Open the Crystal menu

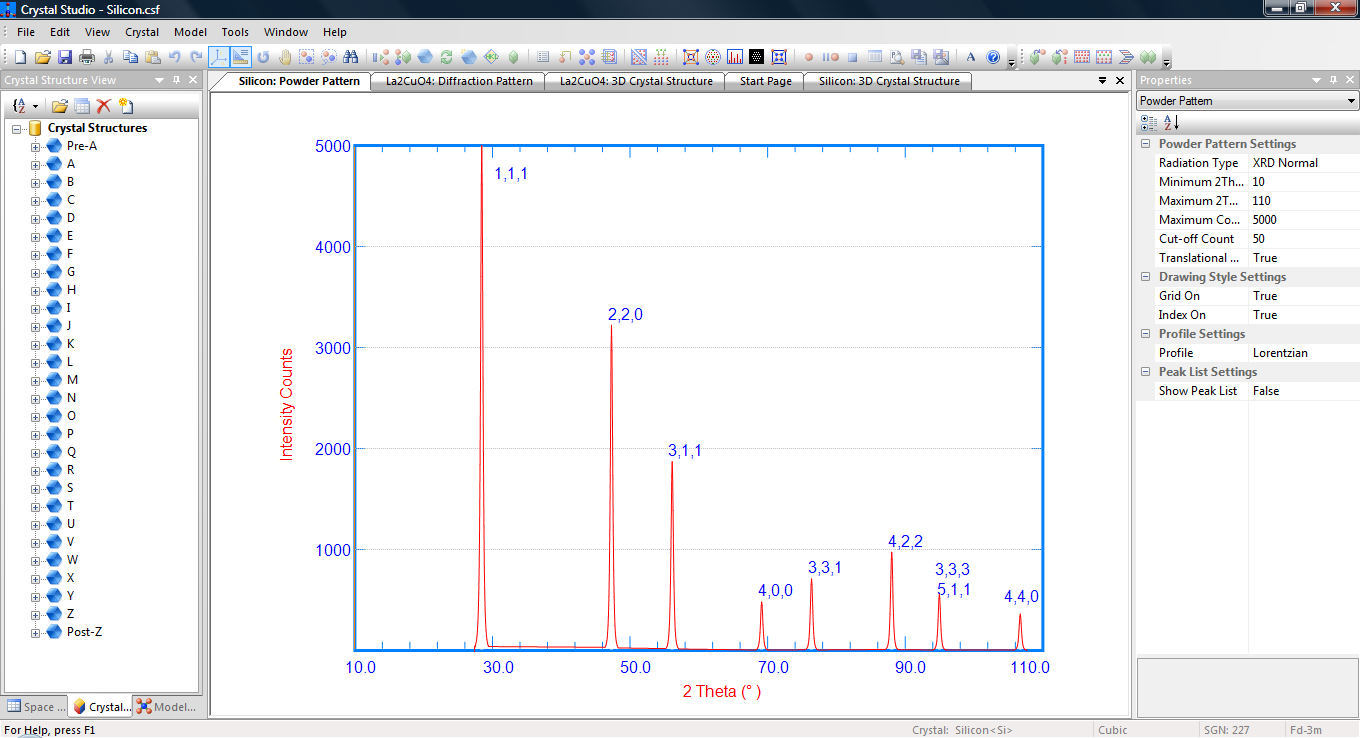142,32
